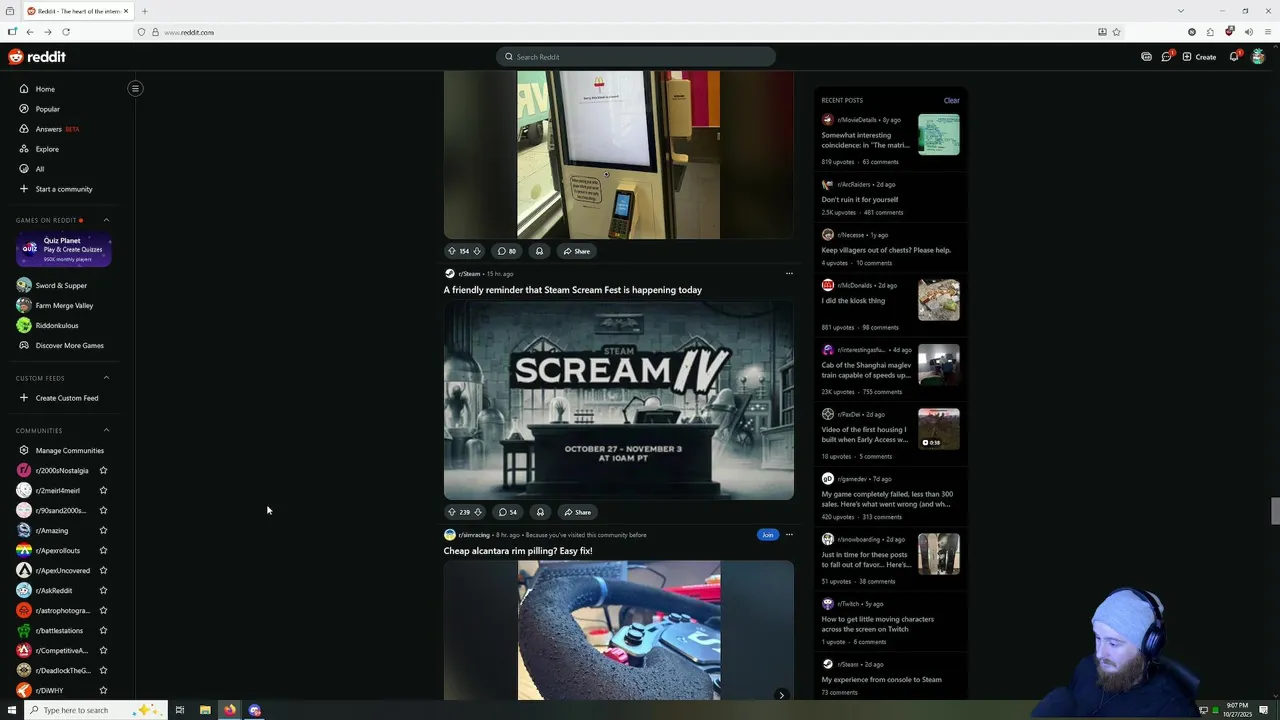
Task: Open Quiz Planet game card
Action: click(x=63, y=250)
